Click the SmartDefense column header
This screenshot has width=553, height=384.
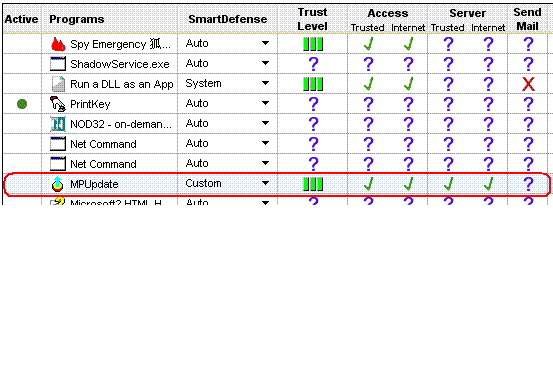tap(227, 19)
